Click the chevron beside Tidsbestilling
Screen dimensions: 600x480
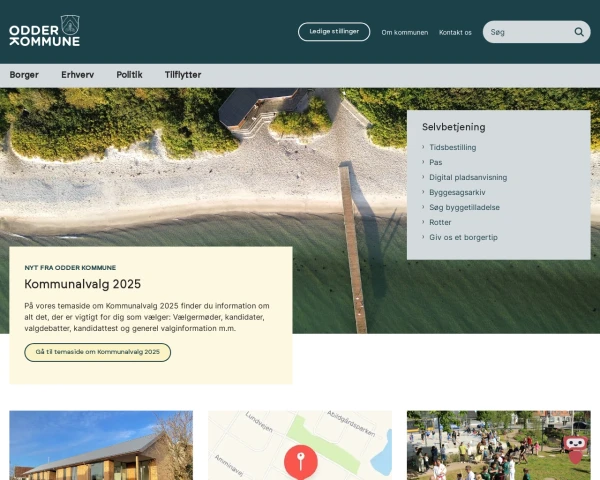pos(423,147)
